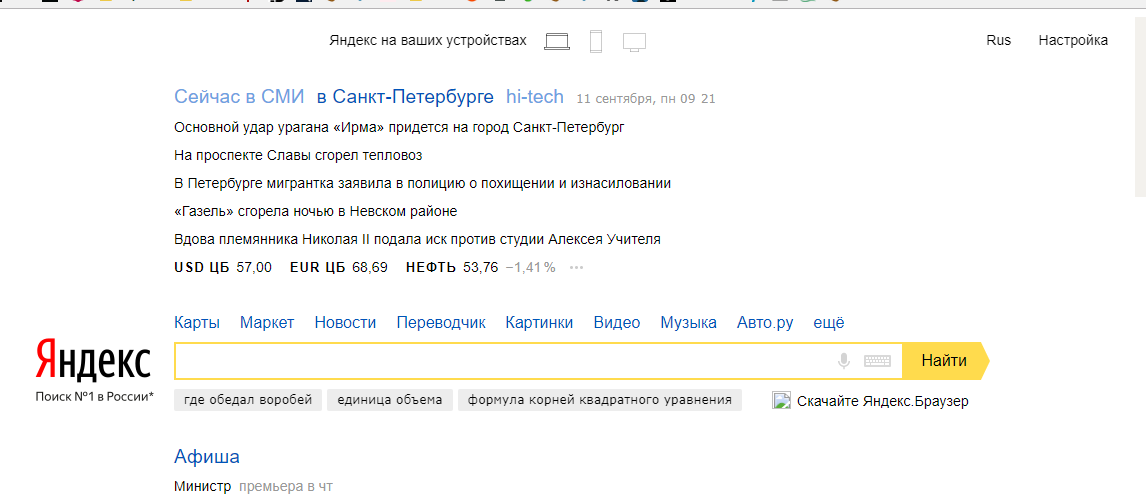This screenshot has height=498, width=1146.
Task: Click the TV screen device icon
Action: tap(634, 42)
